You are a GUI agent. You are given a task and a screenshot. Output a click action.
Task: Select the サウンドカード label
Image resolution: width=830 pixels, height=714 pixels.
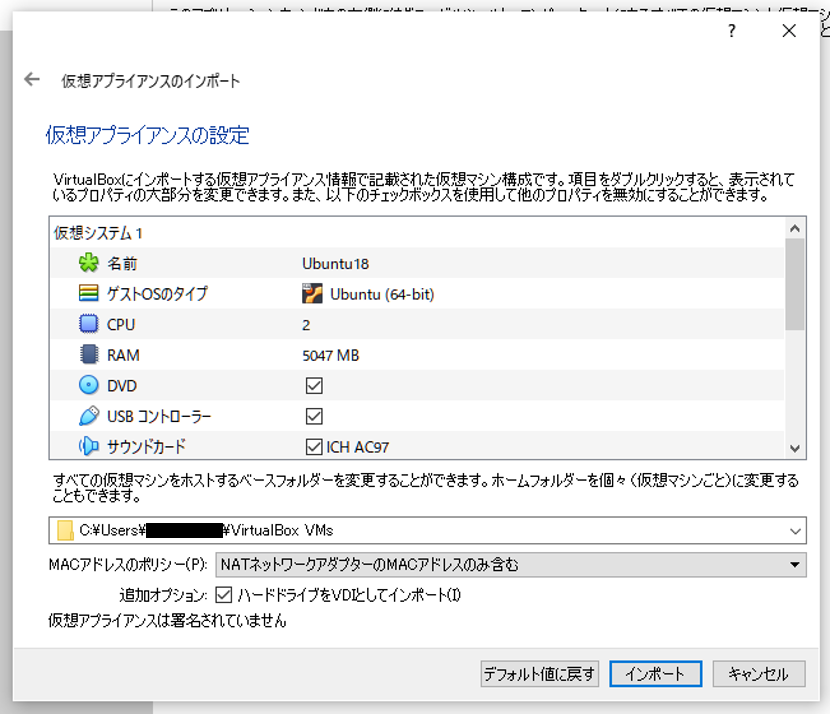(146, 447)
